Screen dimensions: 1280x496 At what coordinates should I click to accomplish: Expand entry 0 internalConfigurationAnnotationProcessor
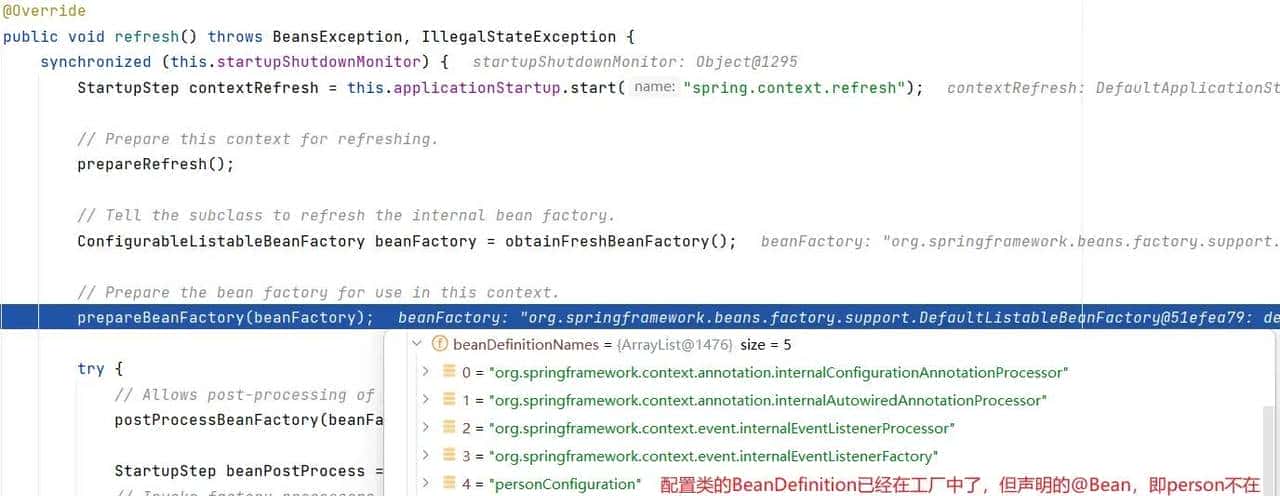[425, 372]
